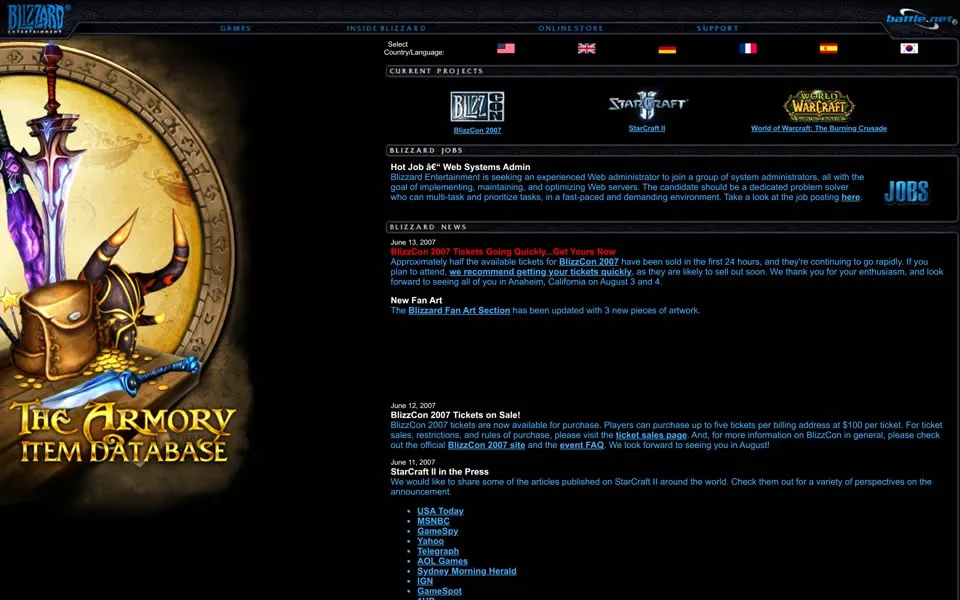The width and height of the screenshot is (960, 600).
Task: Open the GameSpot article link
Action: tap(440, 591)
